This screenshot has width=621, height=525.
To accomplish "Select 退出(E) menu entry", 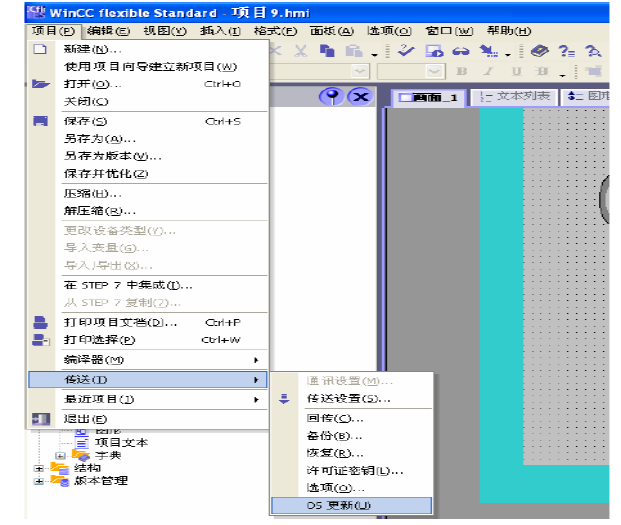I will pyautogui.click(x=149, y=418).
